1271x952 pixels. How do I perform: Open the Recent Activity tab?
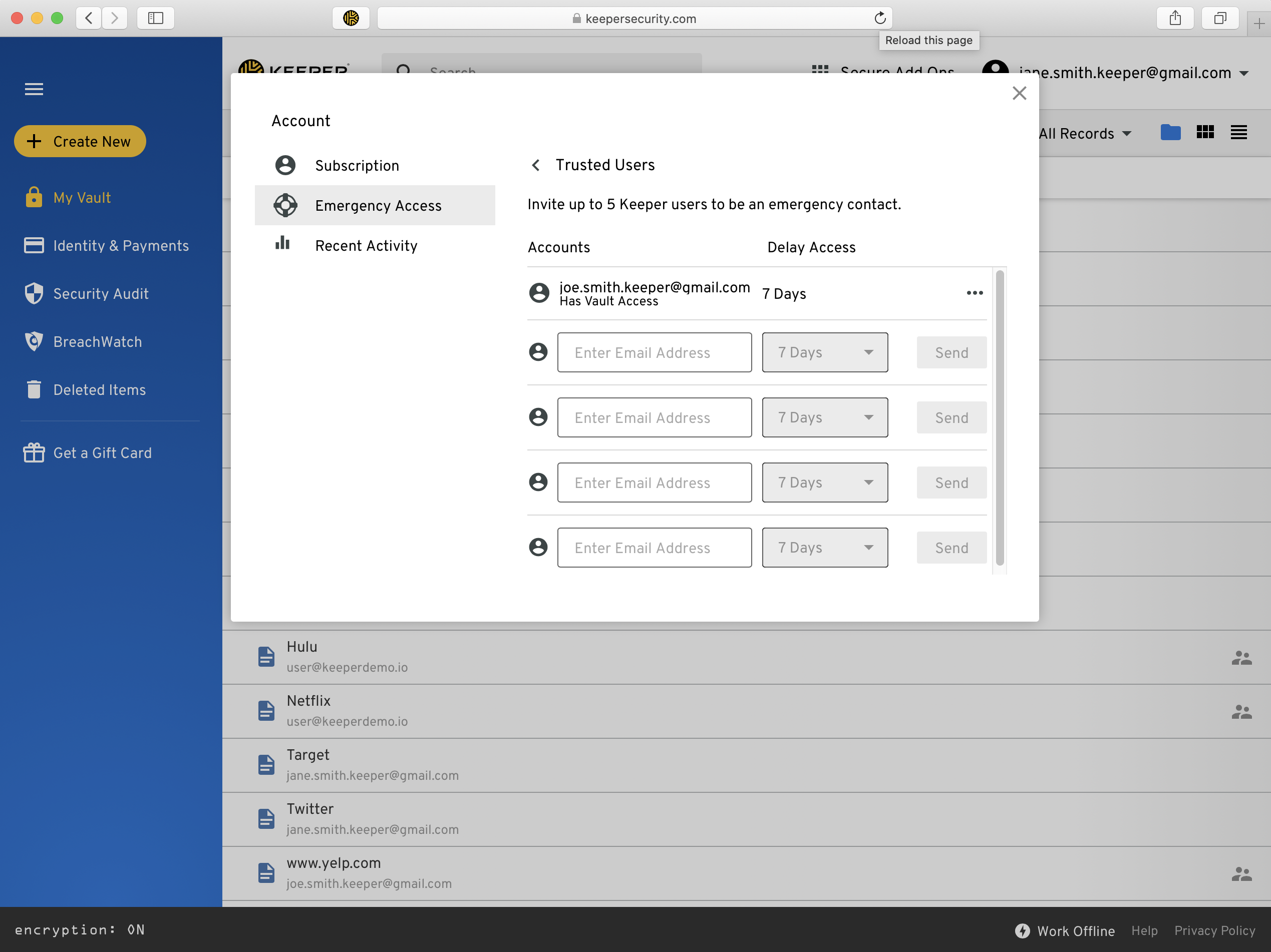tap(375, 246)
